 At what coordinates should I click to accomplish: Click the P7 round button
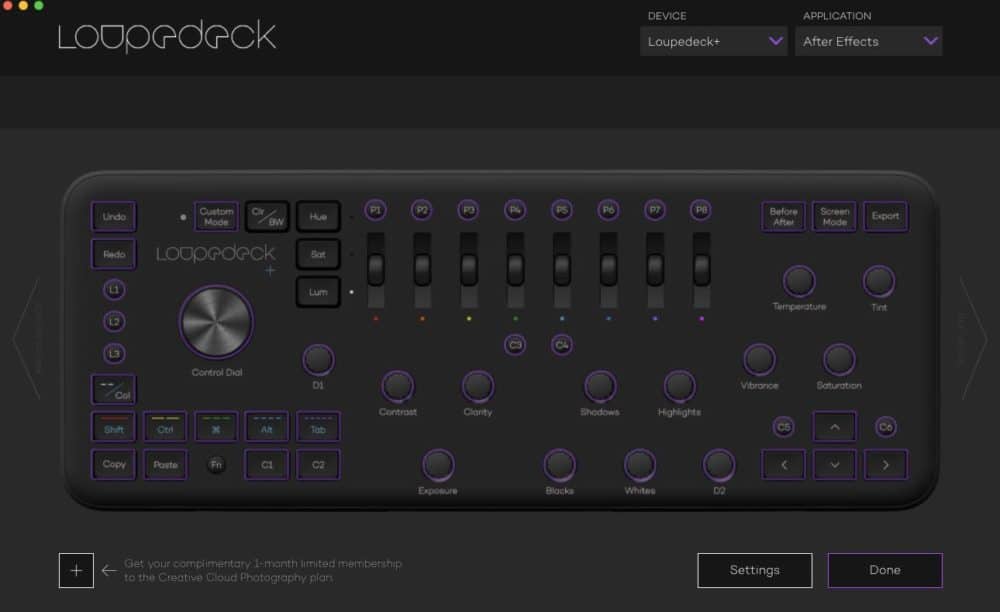[x=655, y=210]
